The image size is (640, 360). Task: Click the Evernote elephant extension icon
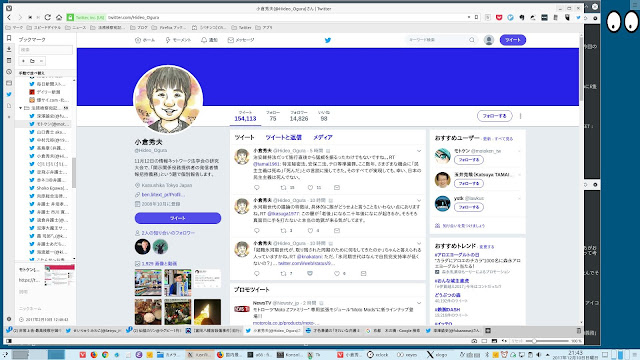coord(522,18)
